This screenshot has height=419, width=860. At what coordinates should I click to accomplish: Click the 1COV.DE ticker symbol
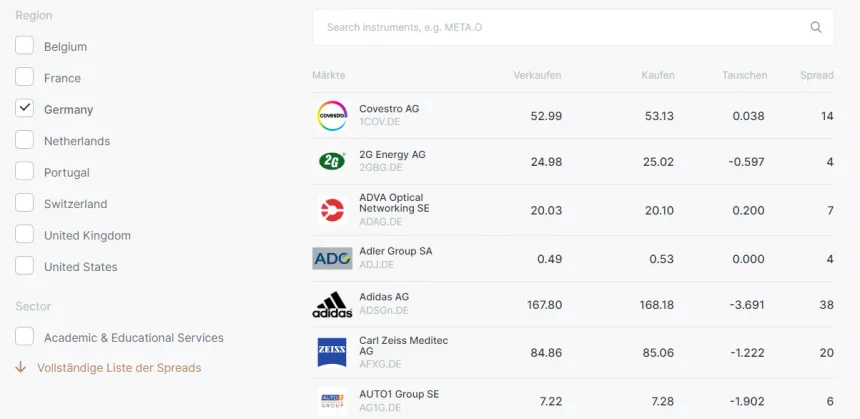click(380, 122)
